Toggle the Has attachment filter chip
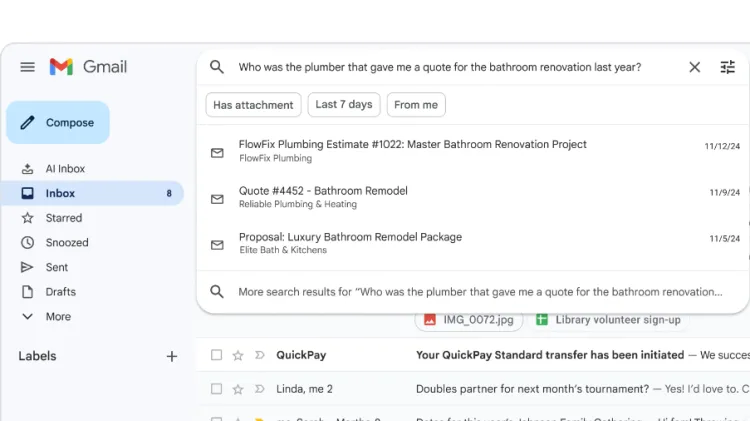 click(253, 105)
